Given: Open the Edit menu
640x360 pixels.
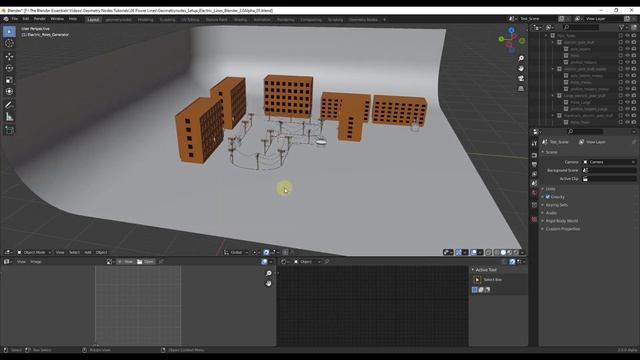Looking at the screenshot, I should click(x=26, y=19).
